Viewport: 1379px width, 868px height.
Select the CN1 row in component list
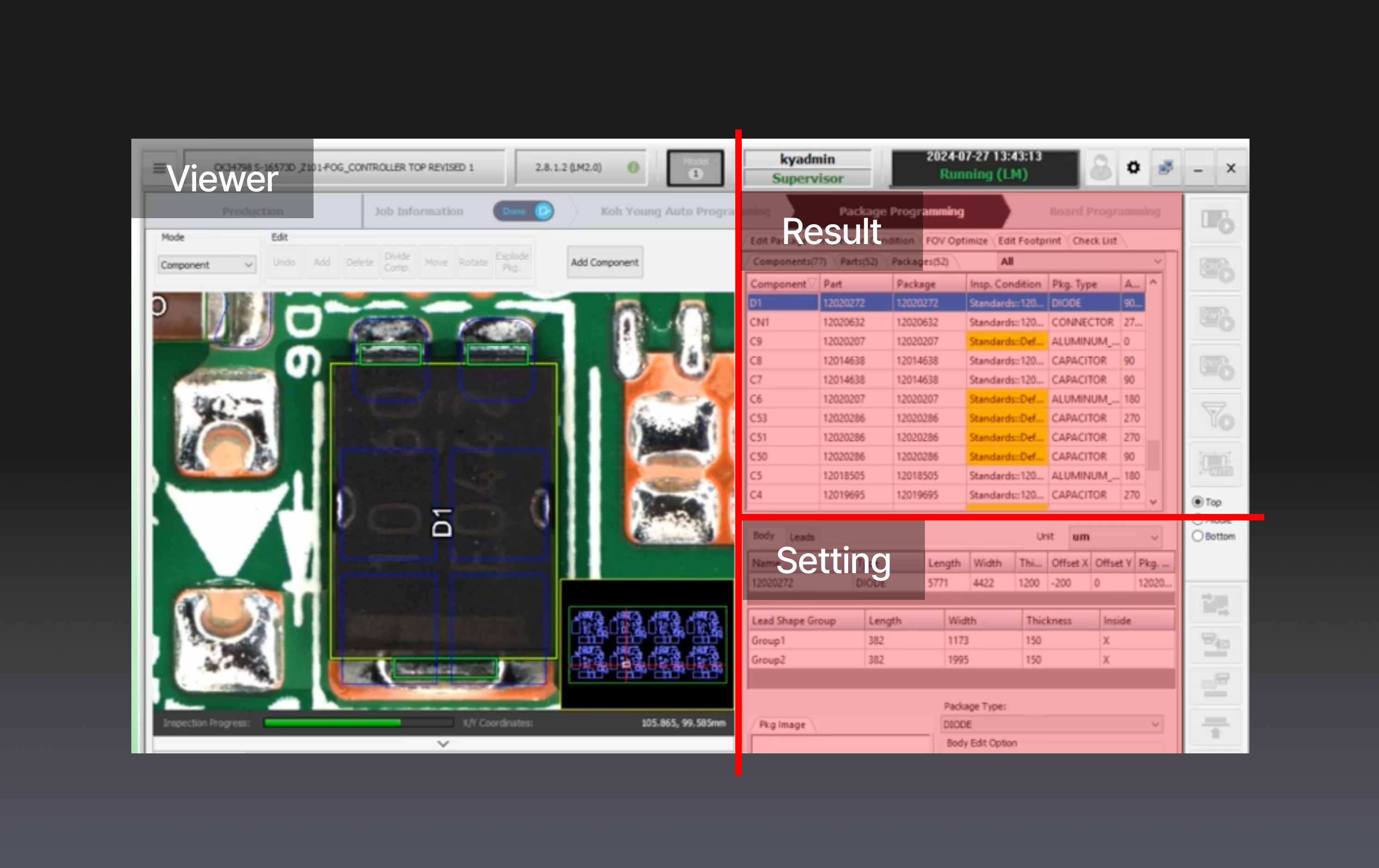[946, 322]
